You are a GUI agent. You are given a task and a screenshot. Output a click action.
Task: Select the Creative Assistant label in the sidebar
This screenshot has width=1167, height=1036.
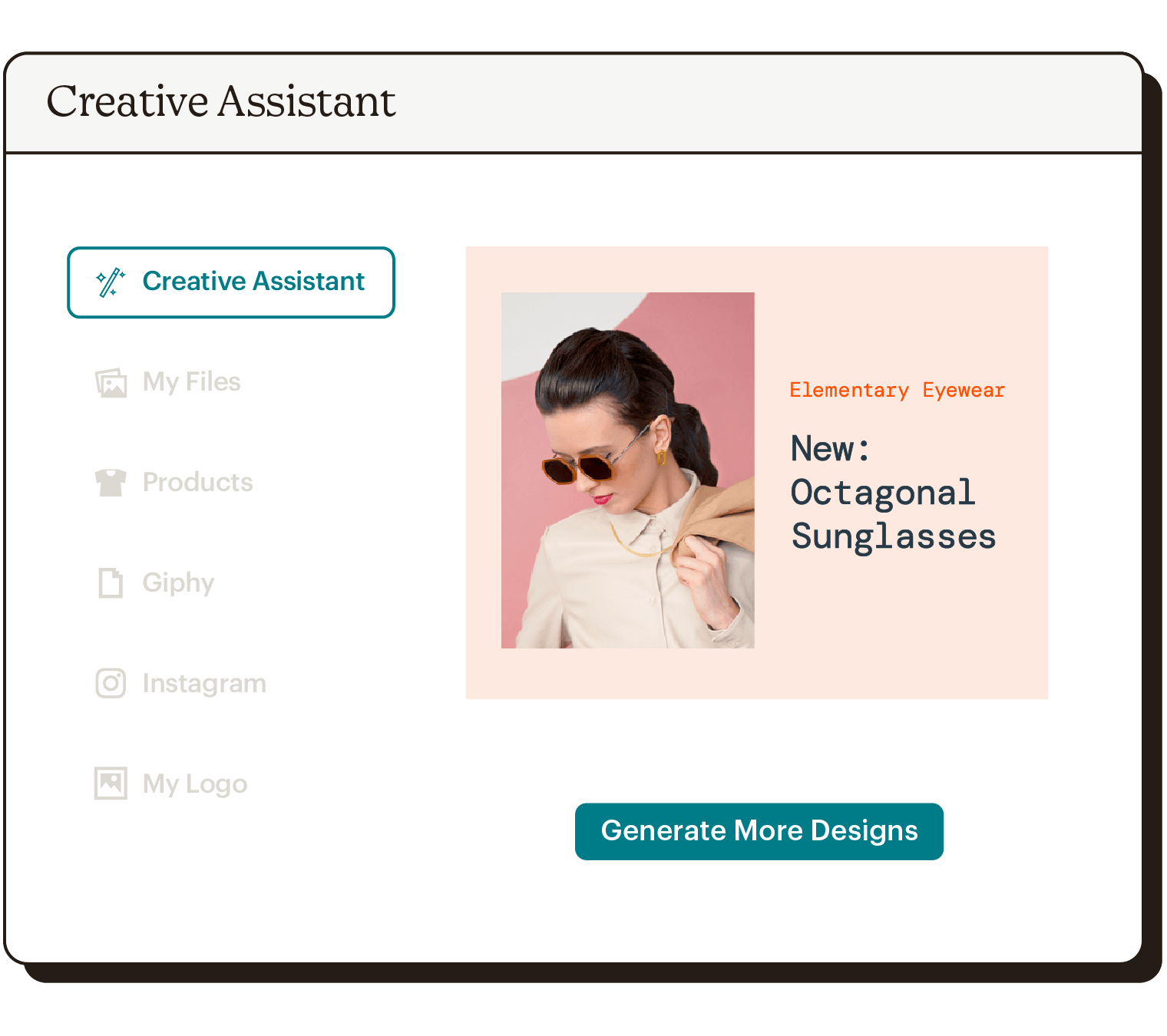point(253,282)
